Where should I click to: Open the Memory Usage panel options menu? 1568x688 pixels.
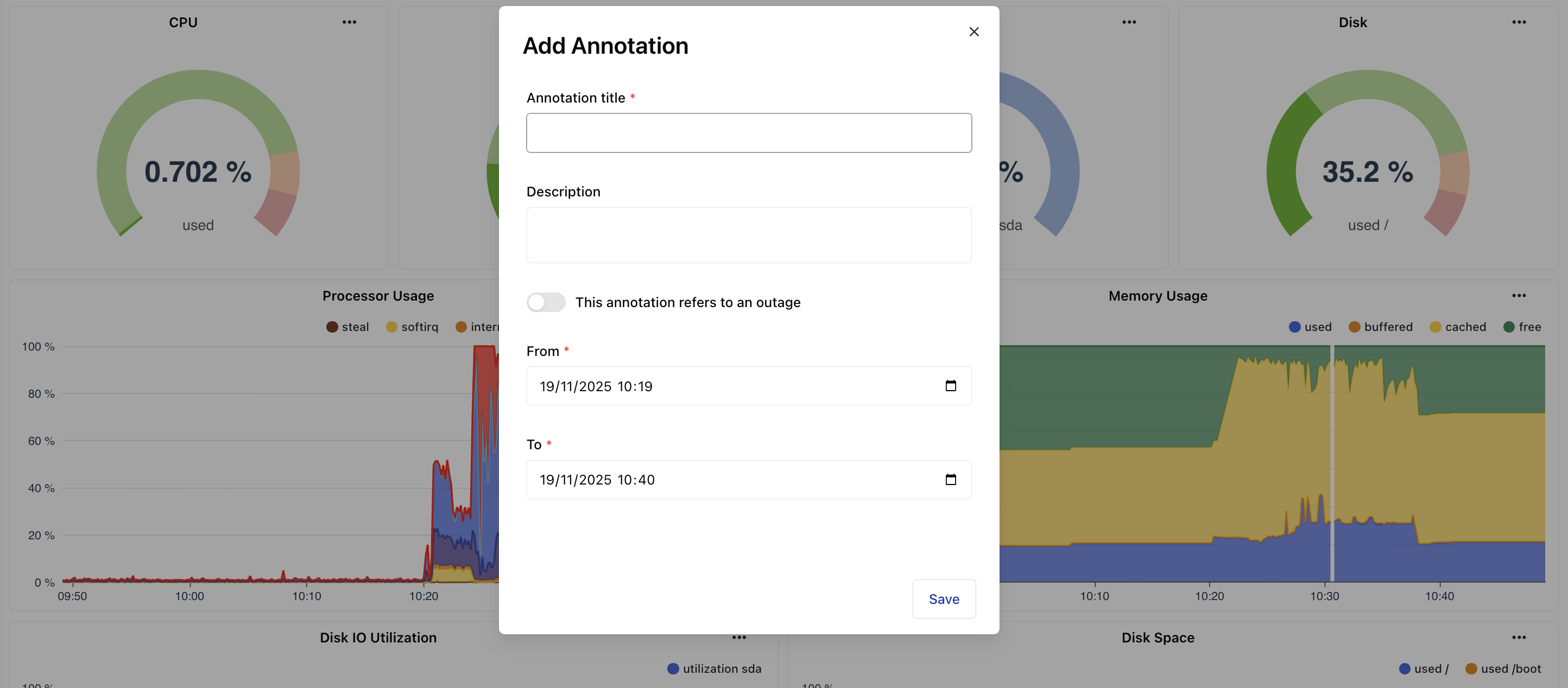pyautogui.click(x=1519, y=296)
